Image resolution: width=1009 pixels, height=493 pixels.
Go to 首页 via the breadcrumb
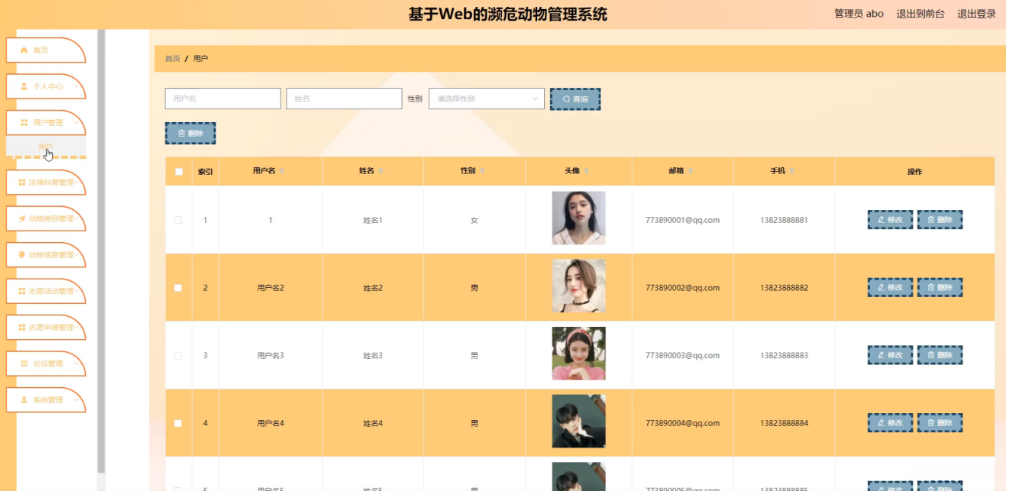click(x=172, y=59)
